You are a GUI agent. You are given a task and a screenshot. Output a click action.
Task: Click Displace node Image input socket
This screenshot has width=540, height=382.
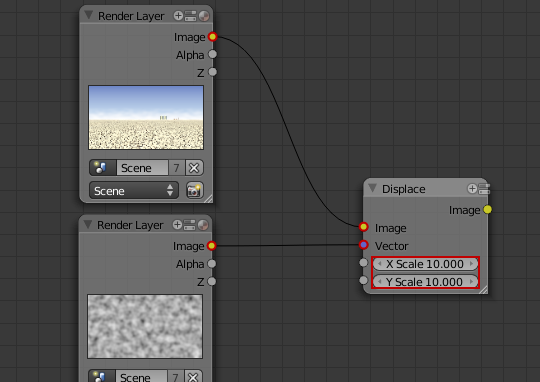[x=364, y=227]
